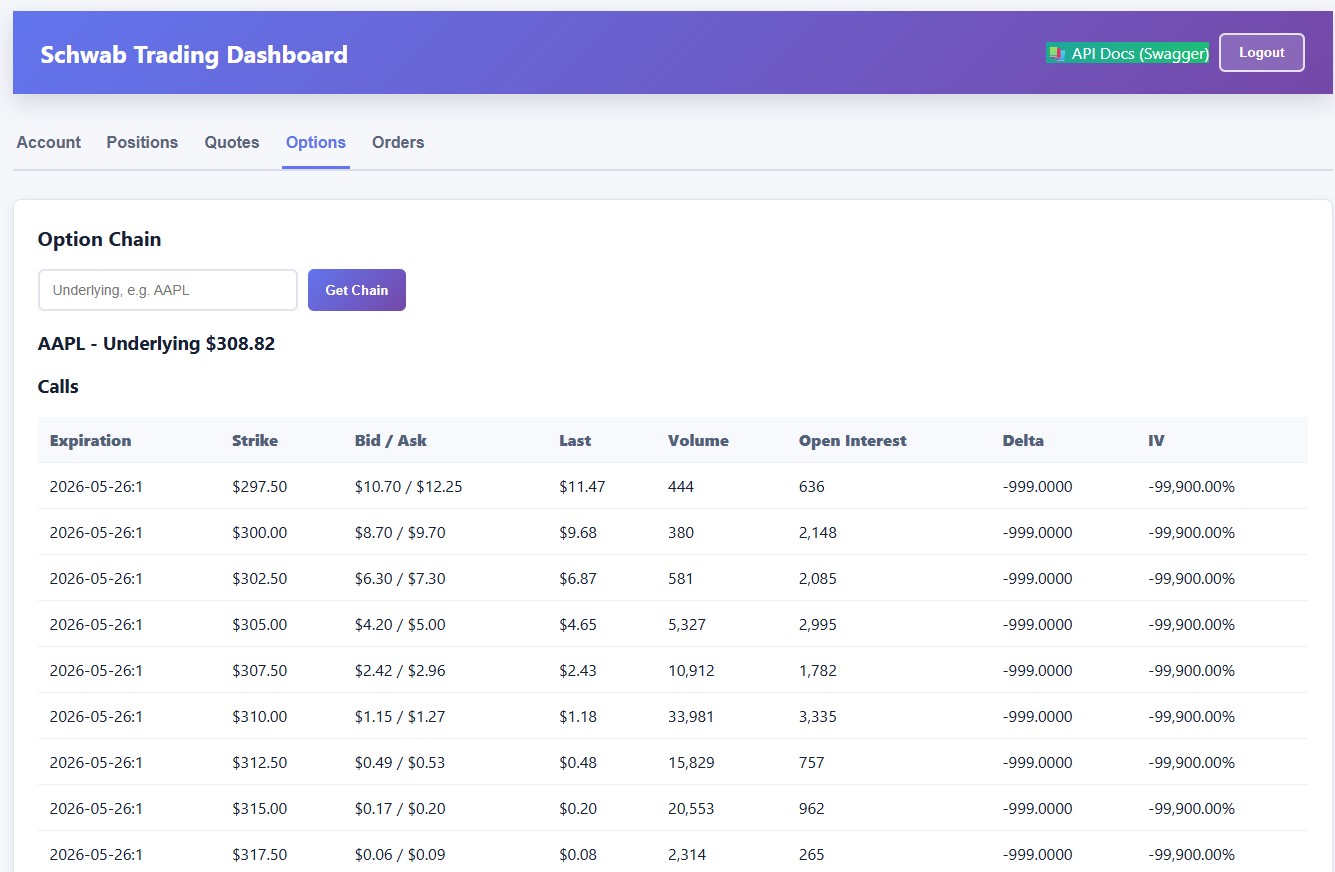1335x872 pixels.
Task: Click the open interest value 962
Action: pos(812,809)
